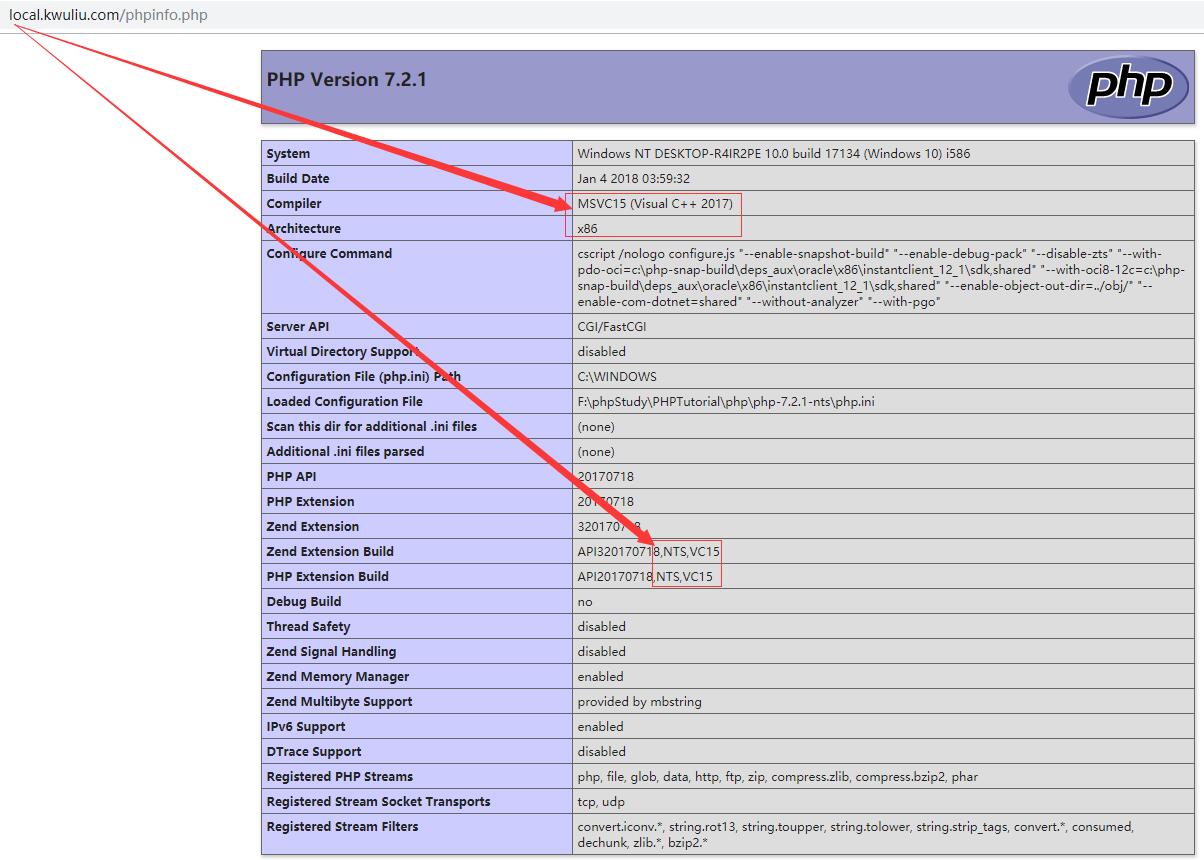Click the Configure Command row label
Image resolution: width=1204 pixels, height=860 pixels.
pyautogui.click(x=329, y=254)
